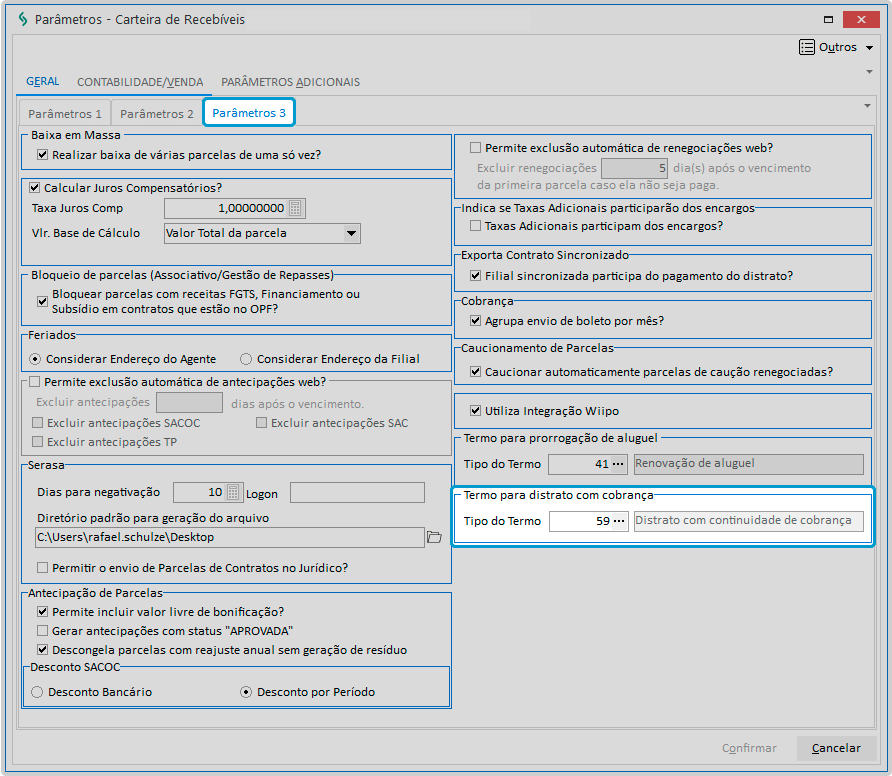Image resolution: width=892 pixels, height=776 pixels.
Task: Click the Diretório padrão path field
Action: (230, 537)
